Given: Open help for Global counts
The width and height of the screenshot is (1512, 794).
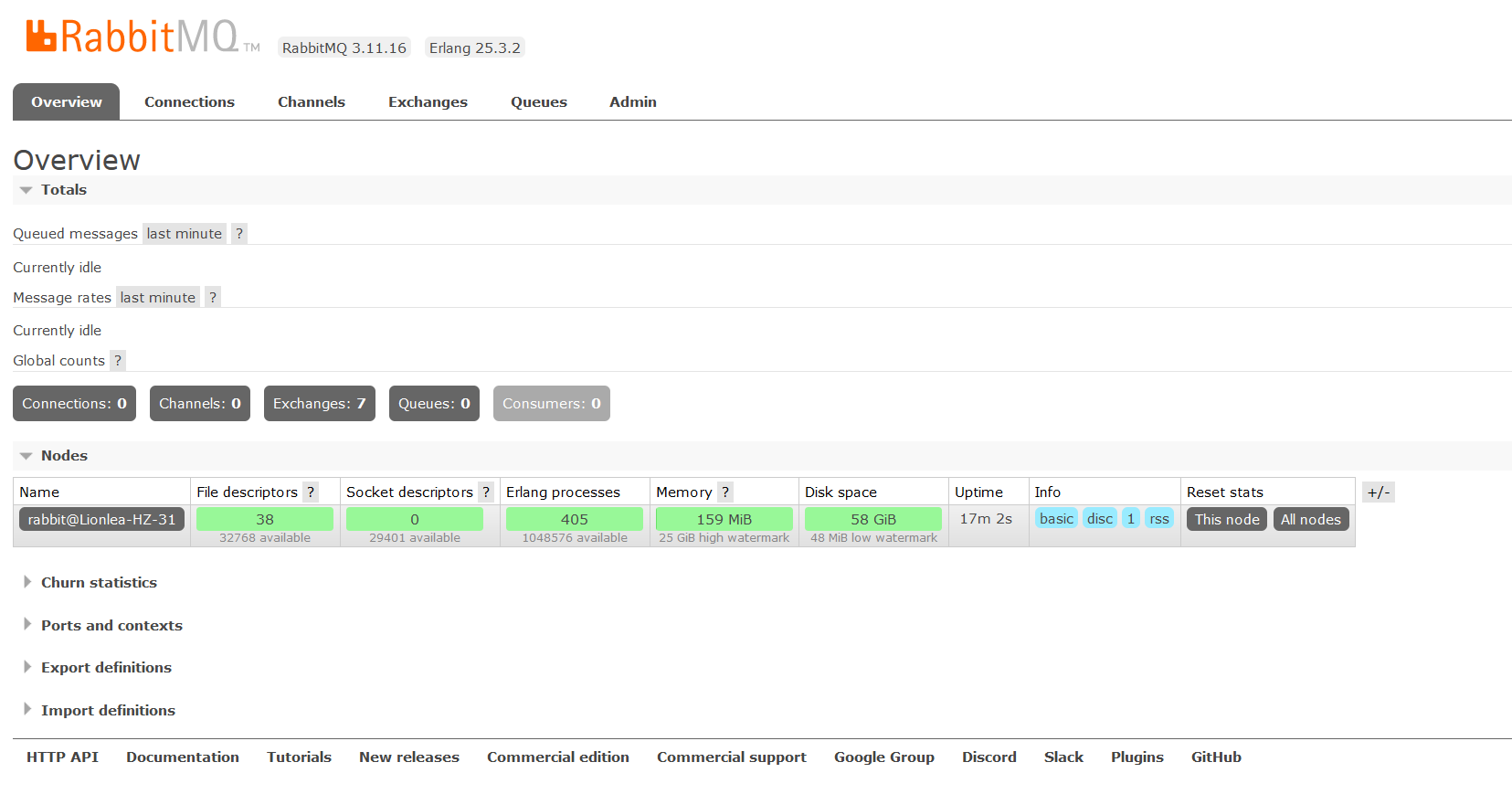Looking at the screenshot, I should [118, 361].
